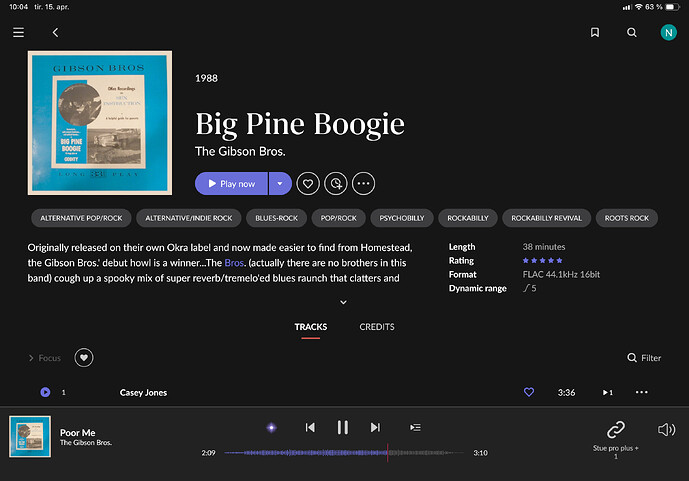This screenshot has width=689, height=481.
Task: Skip to the next track
Action: tap(375, 427)
